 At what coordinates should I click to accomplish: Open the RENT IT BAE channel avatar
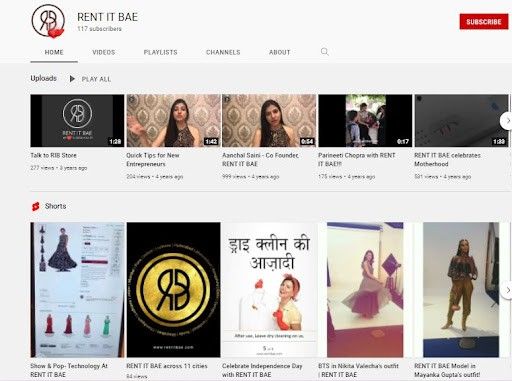coord(48,21)
